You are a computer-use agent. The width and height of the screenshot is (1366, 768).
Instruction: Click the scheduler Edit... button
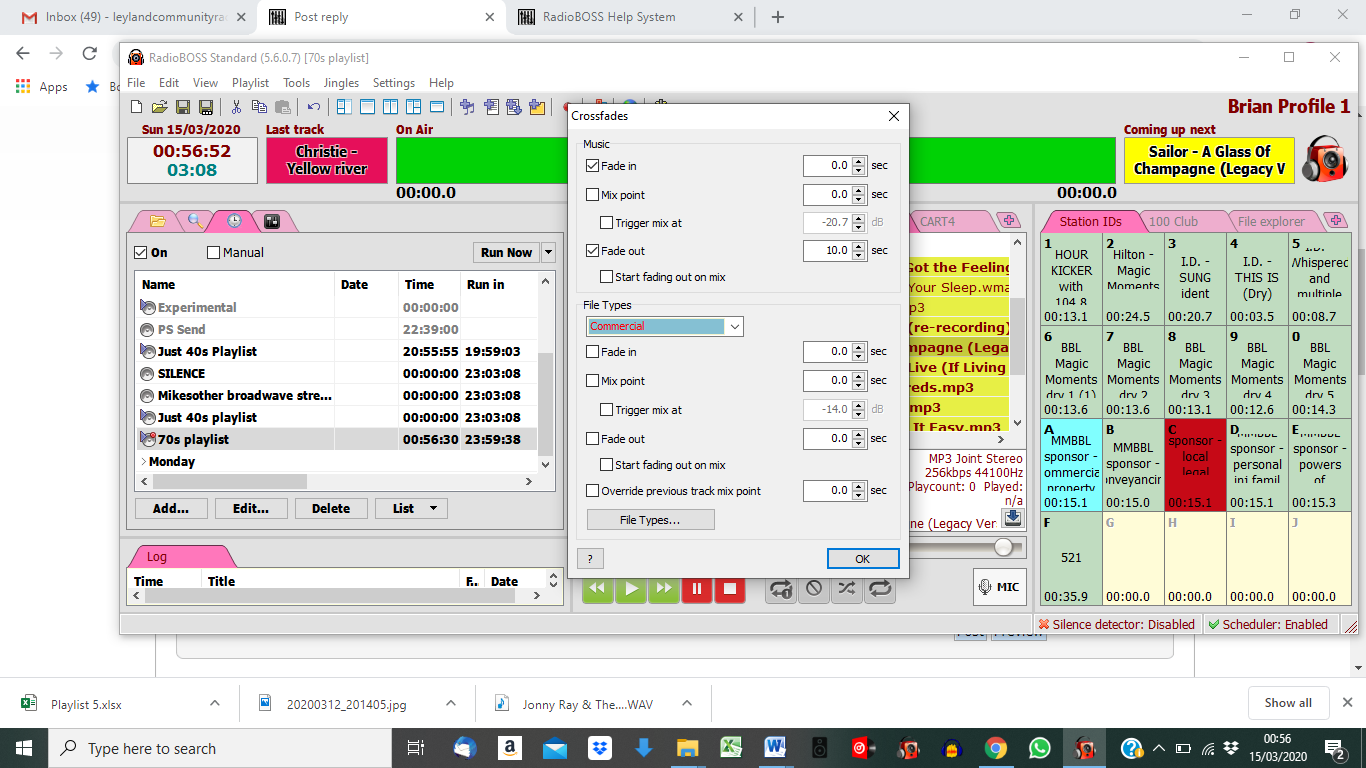251,508
